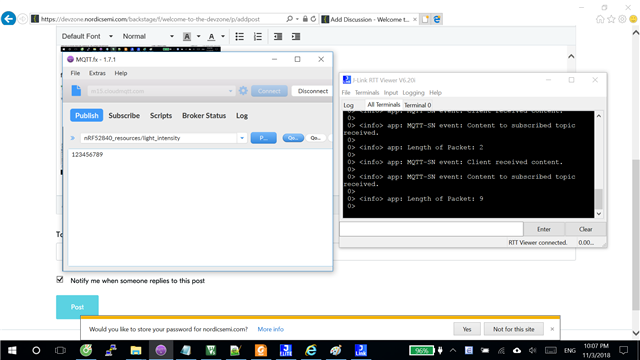
Task: Open Internet Explorer in the taskbar
Action: (311, 350)
